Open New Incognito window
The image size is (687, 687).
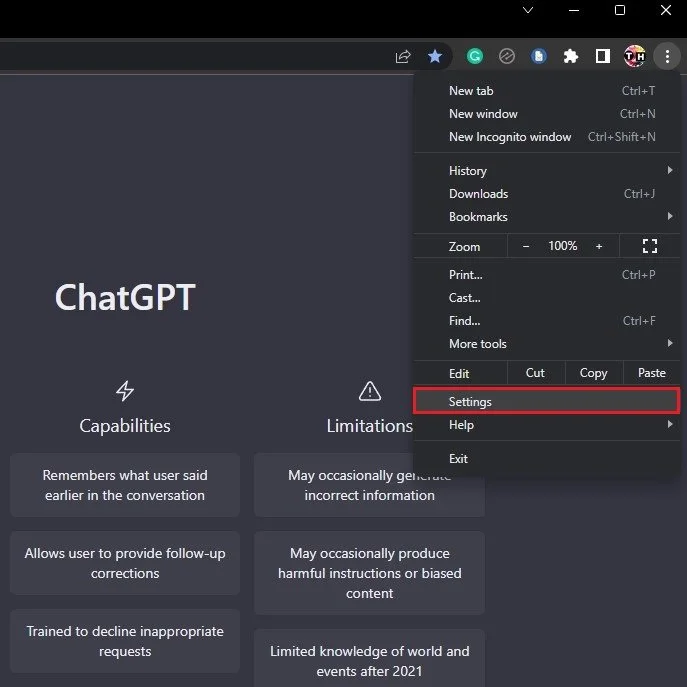[546, 137]
